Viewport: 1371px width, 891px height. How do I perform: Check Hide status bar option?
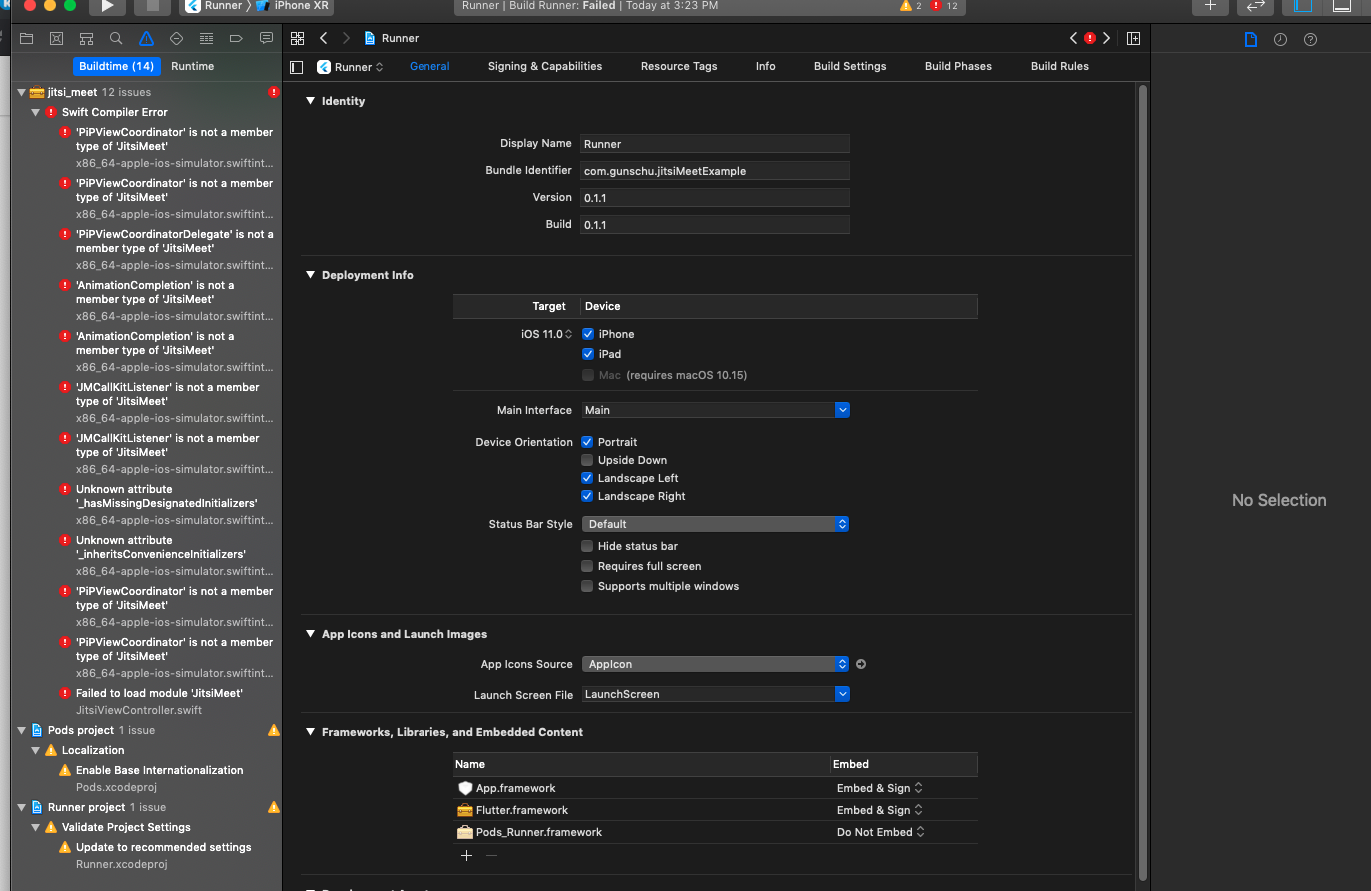point(588,546)
